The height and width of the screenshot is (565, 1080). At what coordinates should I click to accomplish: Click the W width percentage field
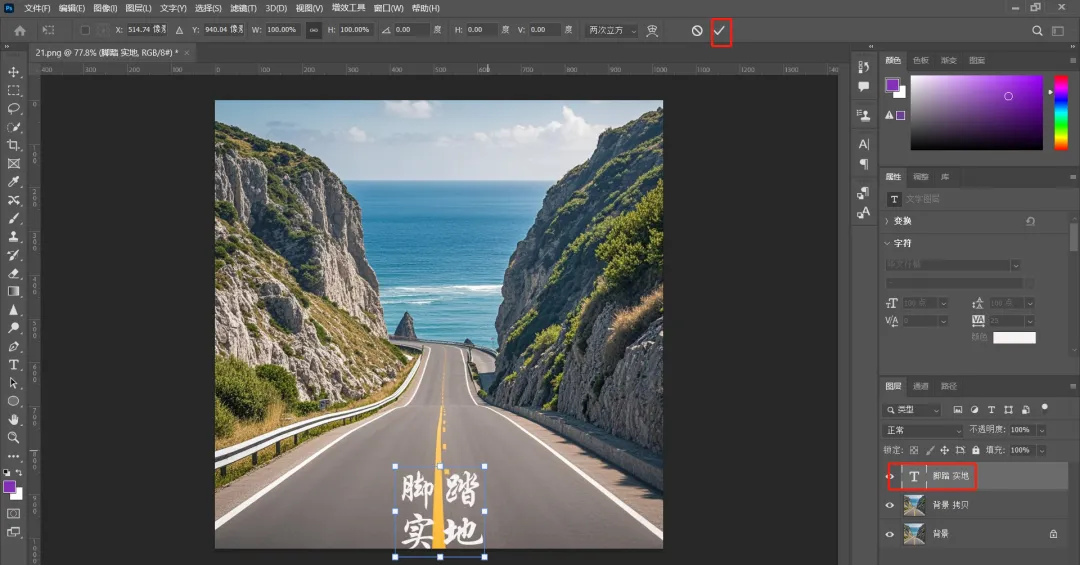pyautogui.click(x=281, y=30)
